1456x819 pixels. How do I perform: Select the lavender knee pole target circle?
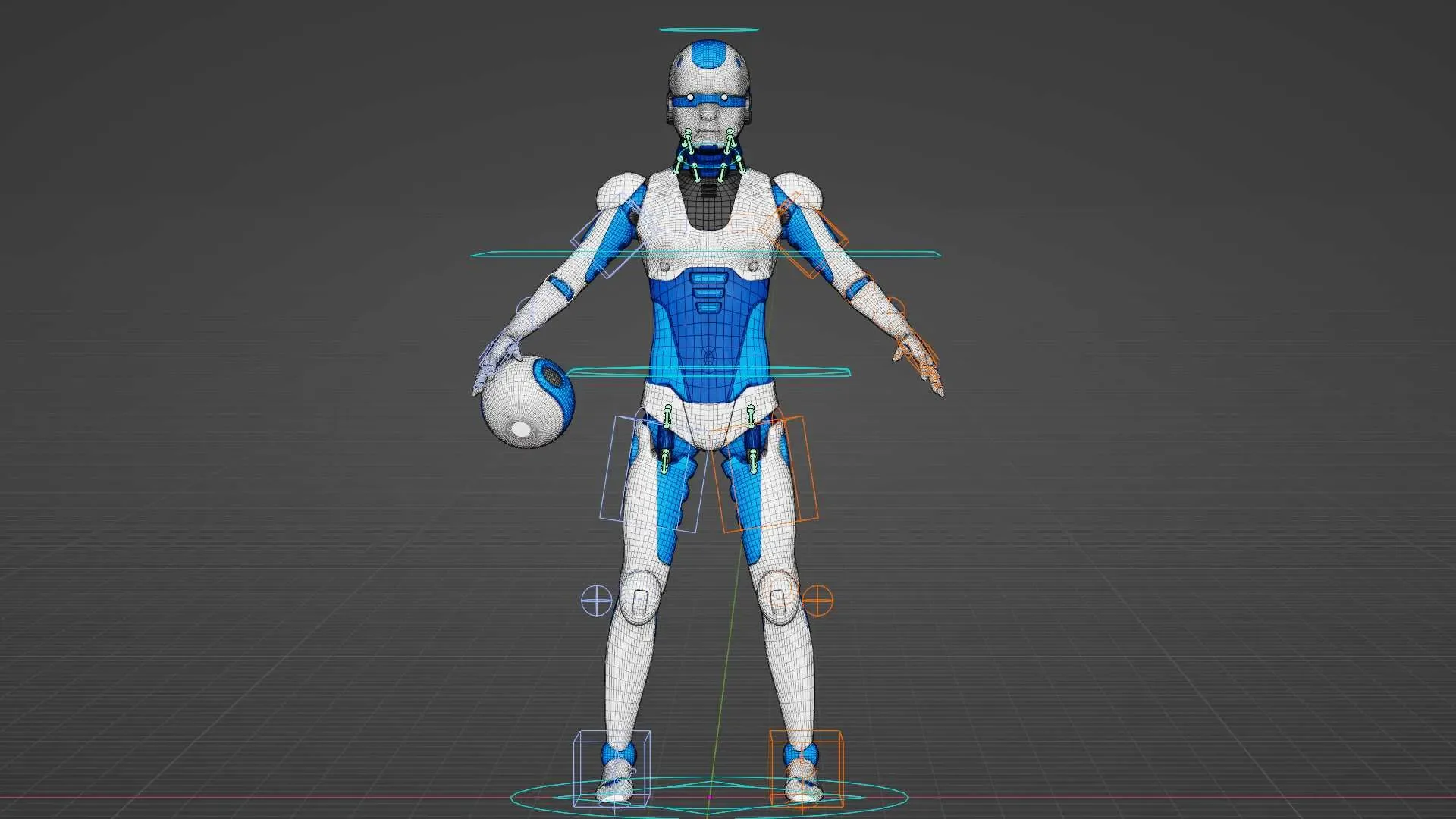pos(596,601)
